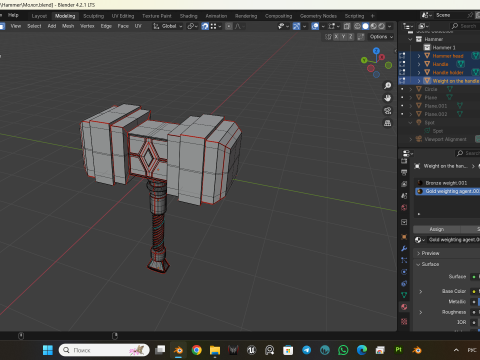Click the Surface green socket dot

(x=474, y=277)
